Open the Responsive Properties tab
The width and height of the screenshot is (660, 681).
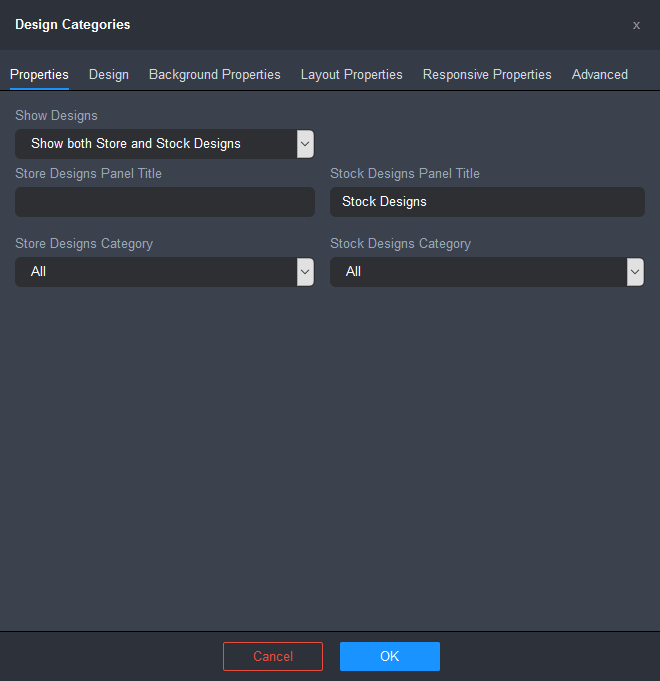click(487, 75)
